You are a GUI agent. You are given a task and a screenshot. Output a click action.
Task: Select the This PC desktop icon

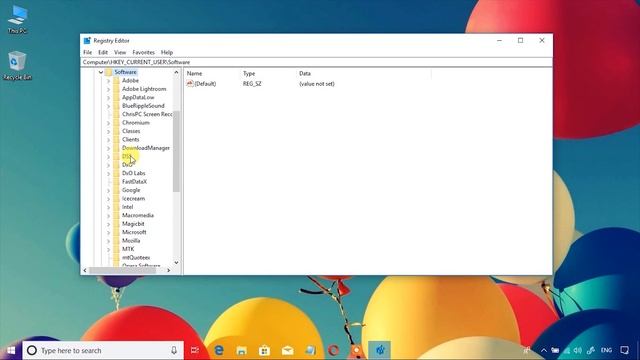(x=18, y=19)
